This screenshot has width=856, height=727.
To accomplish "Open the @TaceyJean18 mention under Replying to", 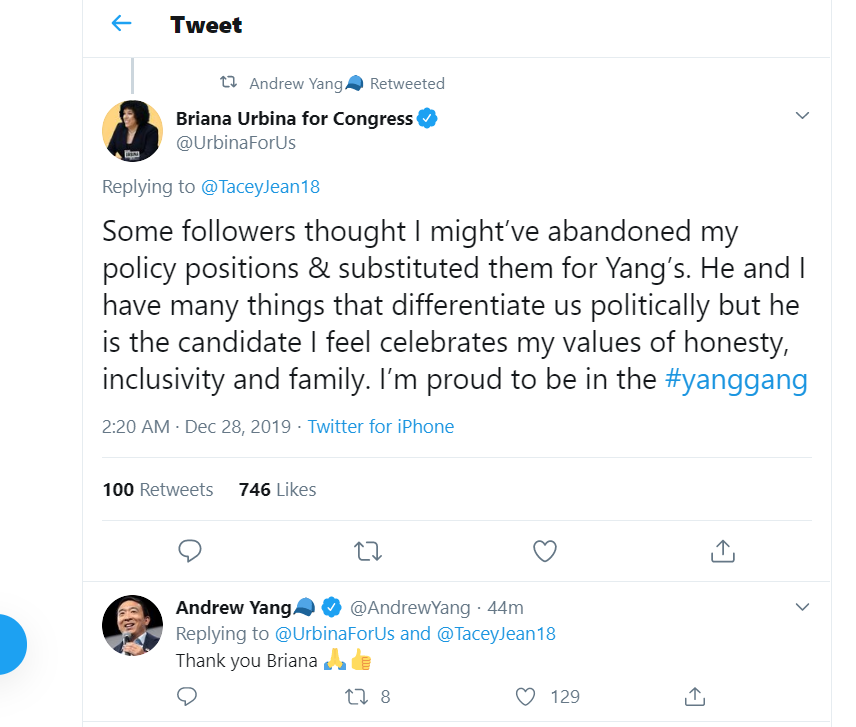I will (260, 186).
